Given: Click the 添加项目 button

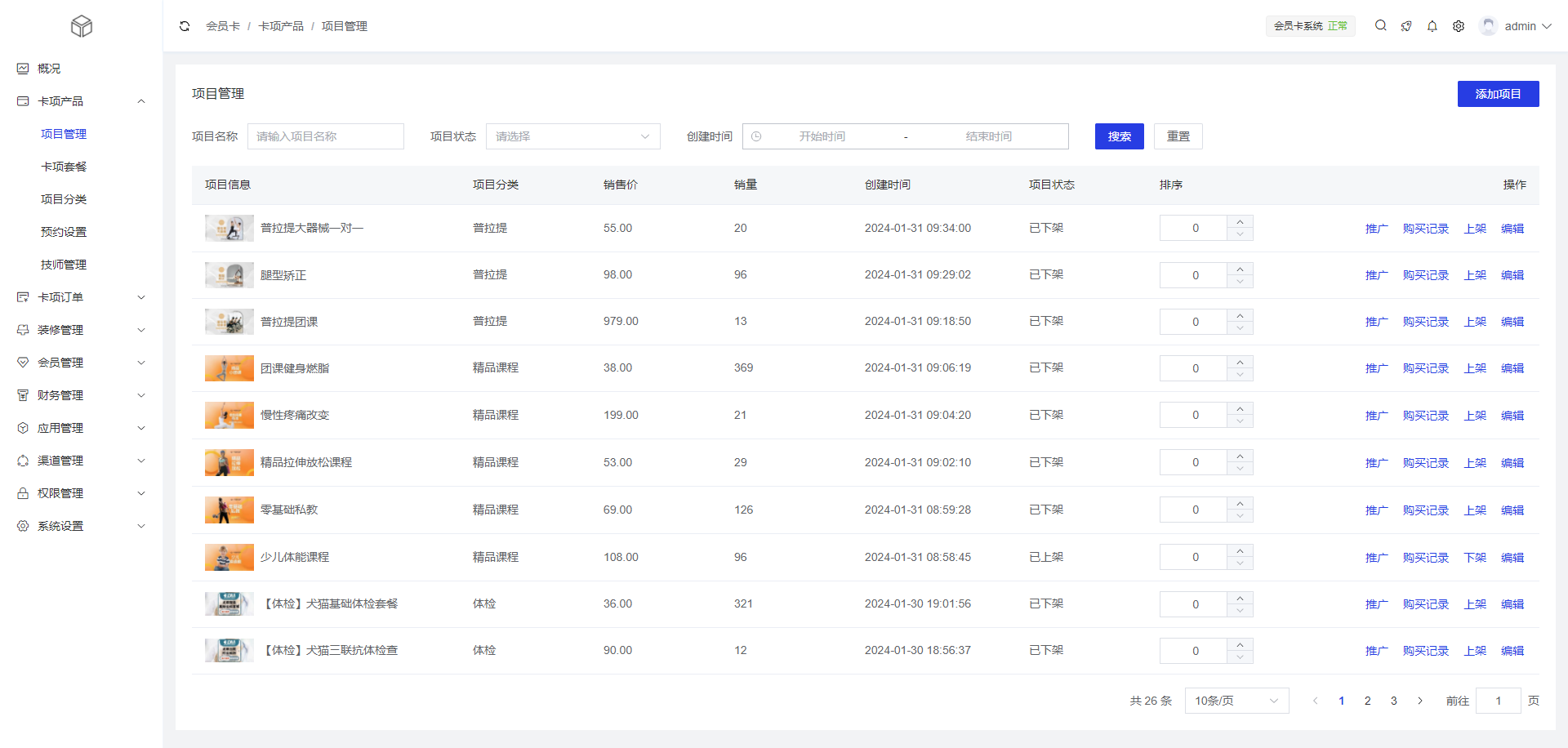Looking at the screenshot, I should click(1498, 94).
